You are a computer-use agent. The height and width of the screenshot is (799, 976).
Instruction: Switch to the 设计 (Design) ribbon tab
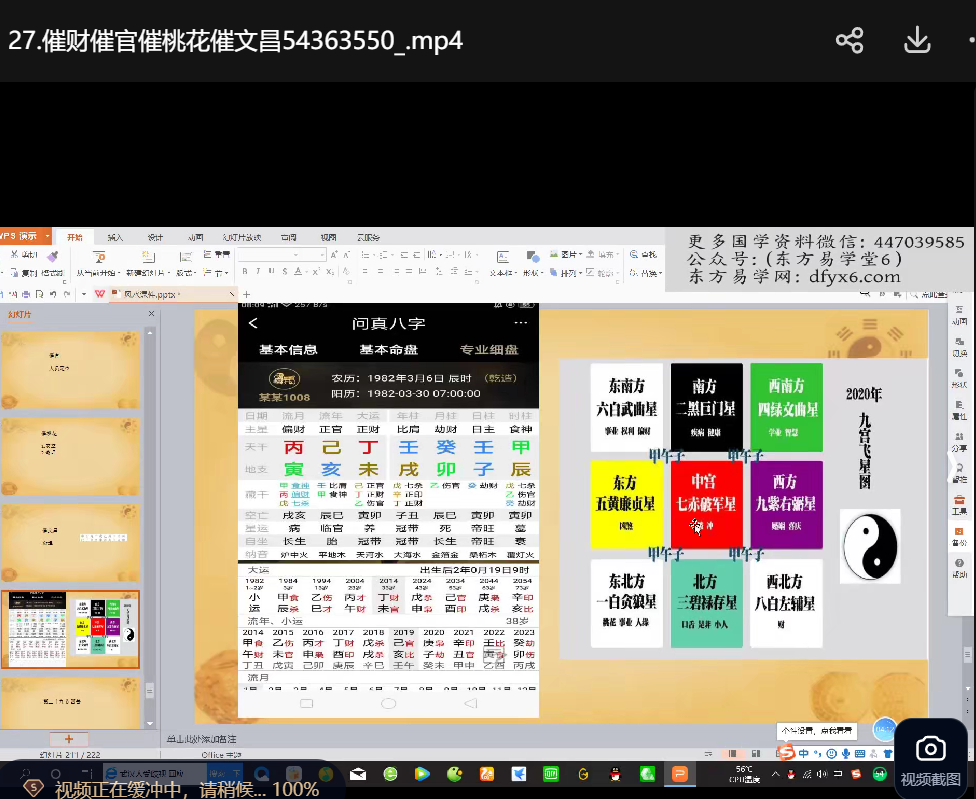155,237
